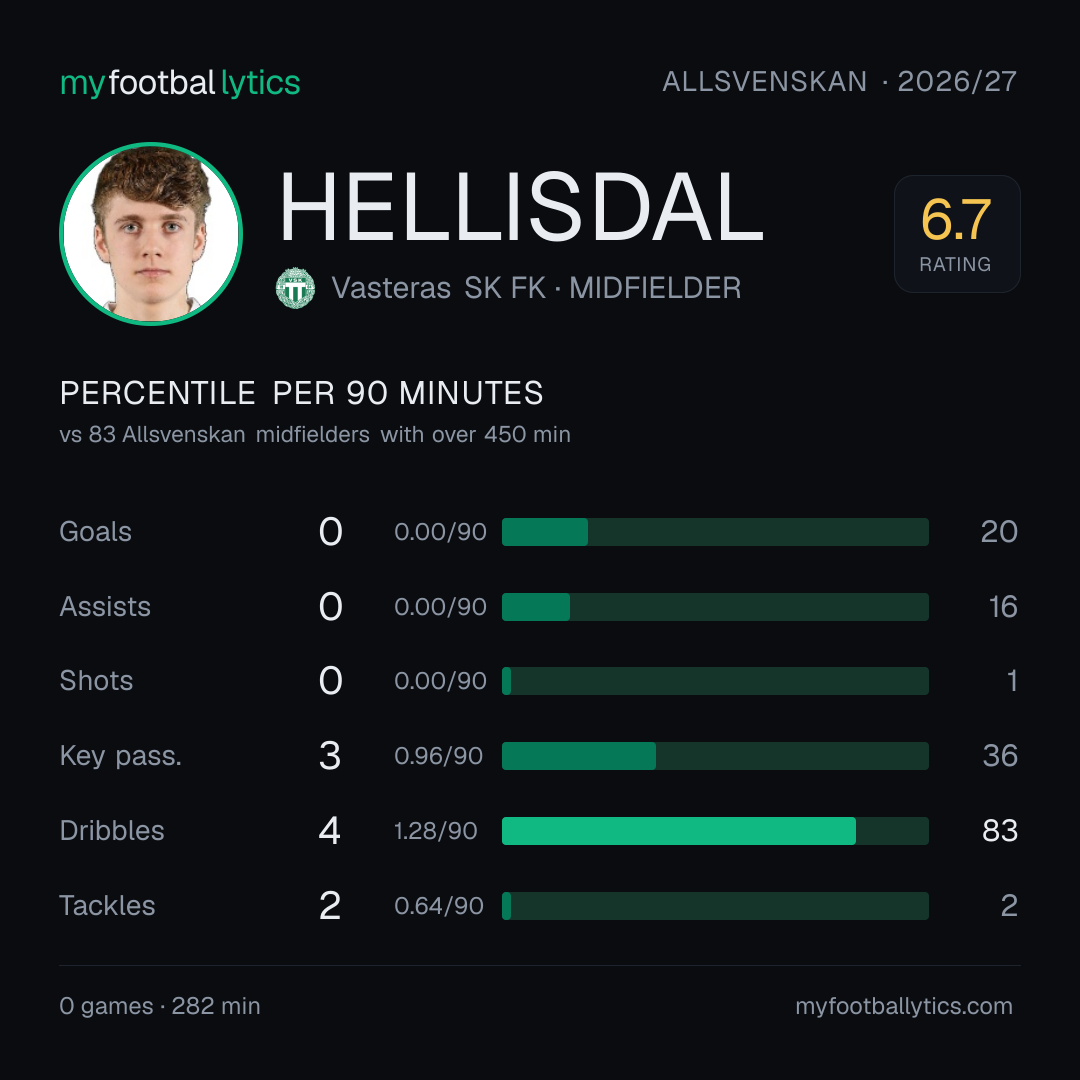Screen dimensions: 1080x1080
Task: Open Hellisdal's player photo
Action: (x=151, y=233)
